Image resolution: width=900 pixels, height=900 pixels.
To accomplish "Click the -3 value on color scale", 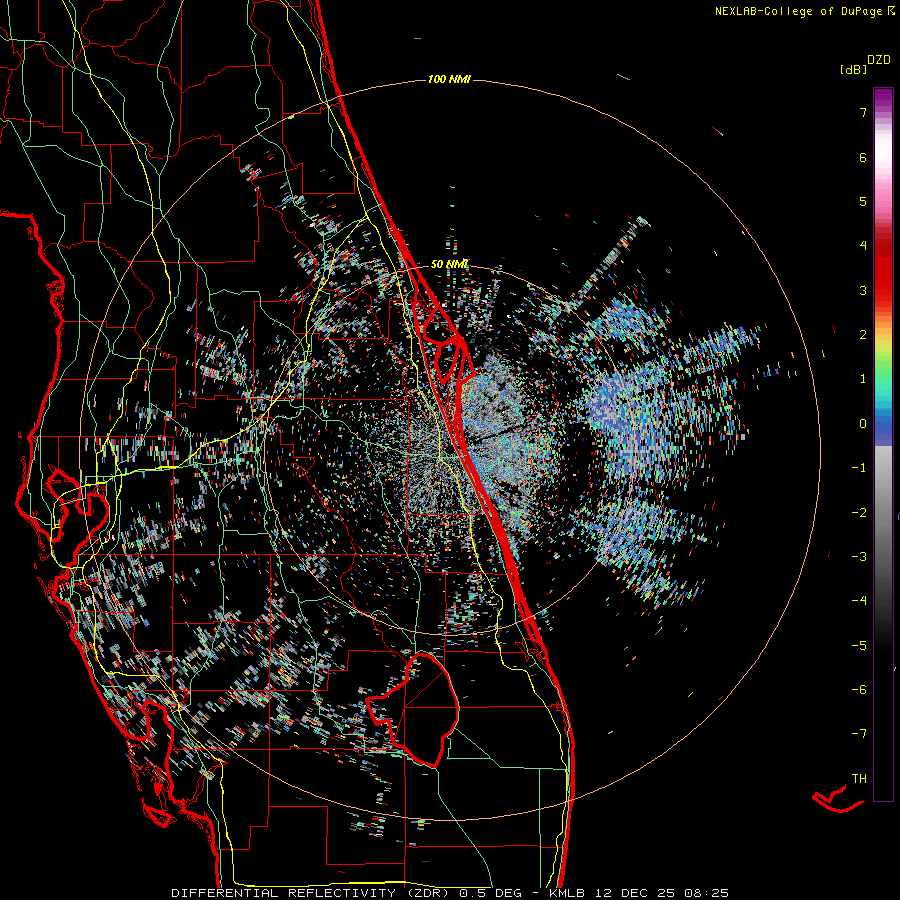I will [859, 556].
